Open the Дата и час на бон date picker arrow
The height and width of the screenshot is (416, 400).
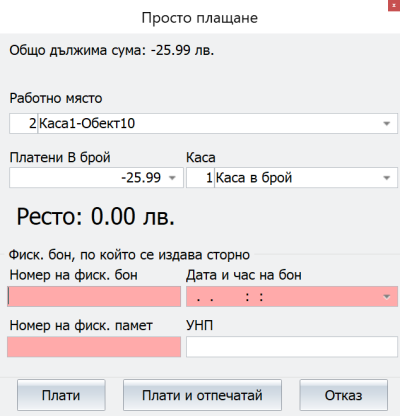(x=387, y=297)
